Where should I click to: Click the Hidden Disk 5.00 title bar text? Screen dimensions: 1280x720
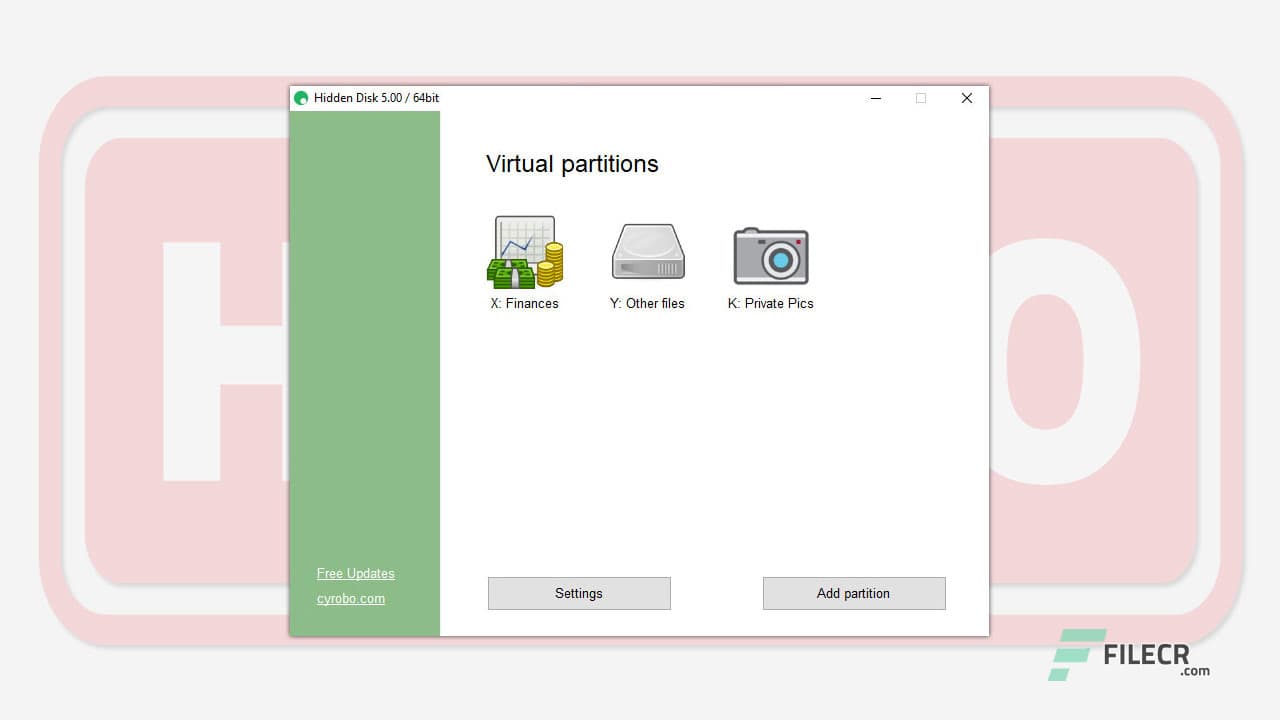[376, 97]
